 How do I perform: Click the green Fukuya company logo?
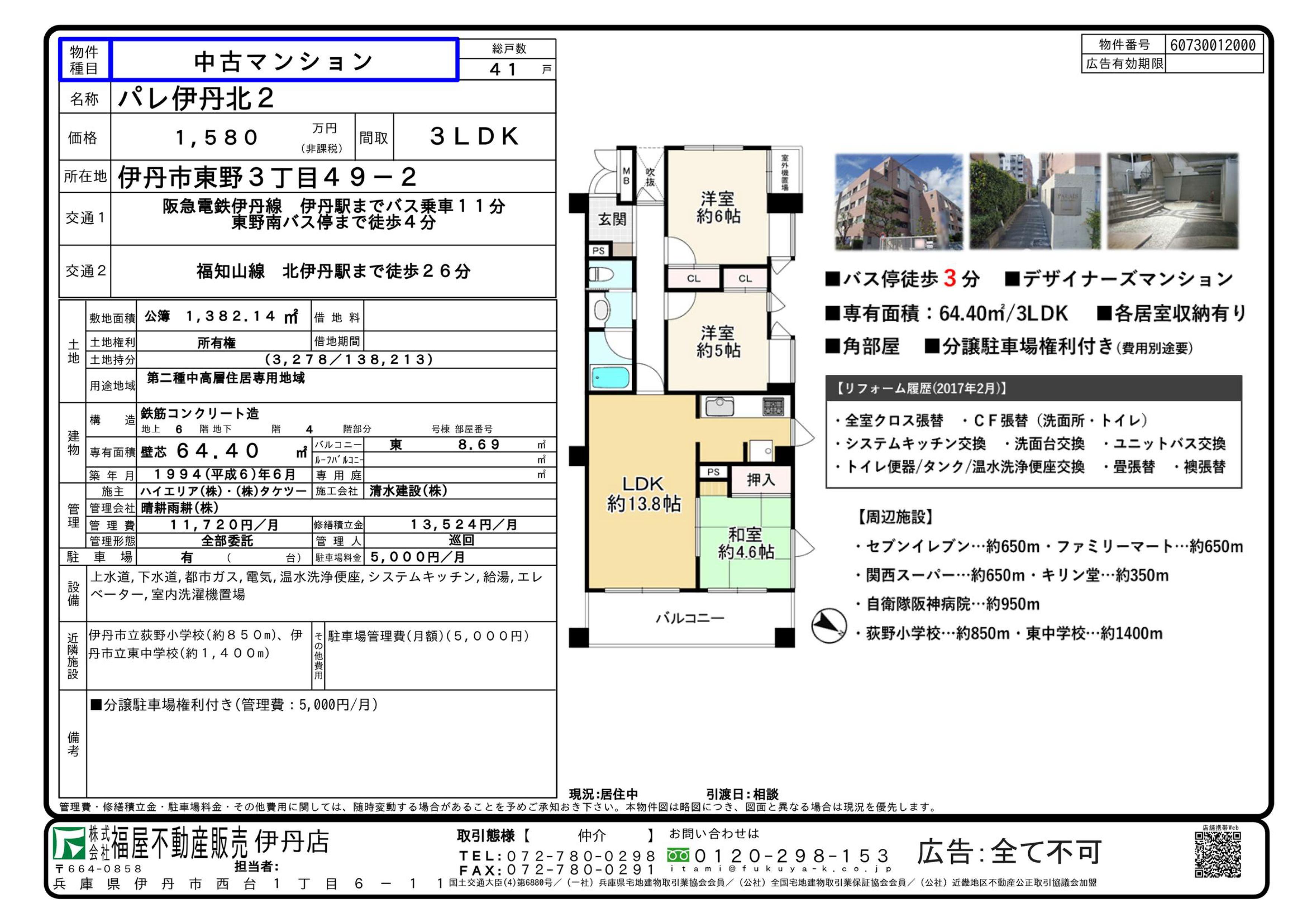69,843
